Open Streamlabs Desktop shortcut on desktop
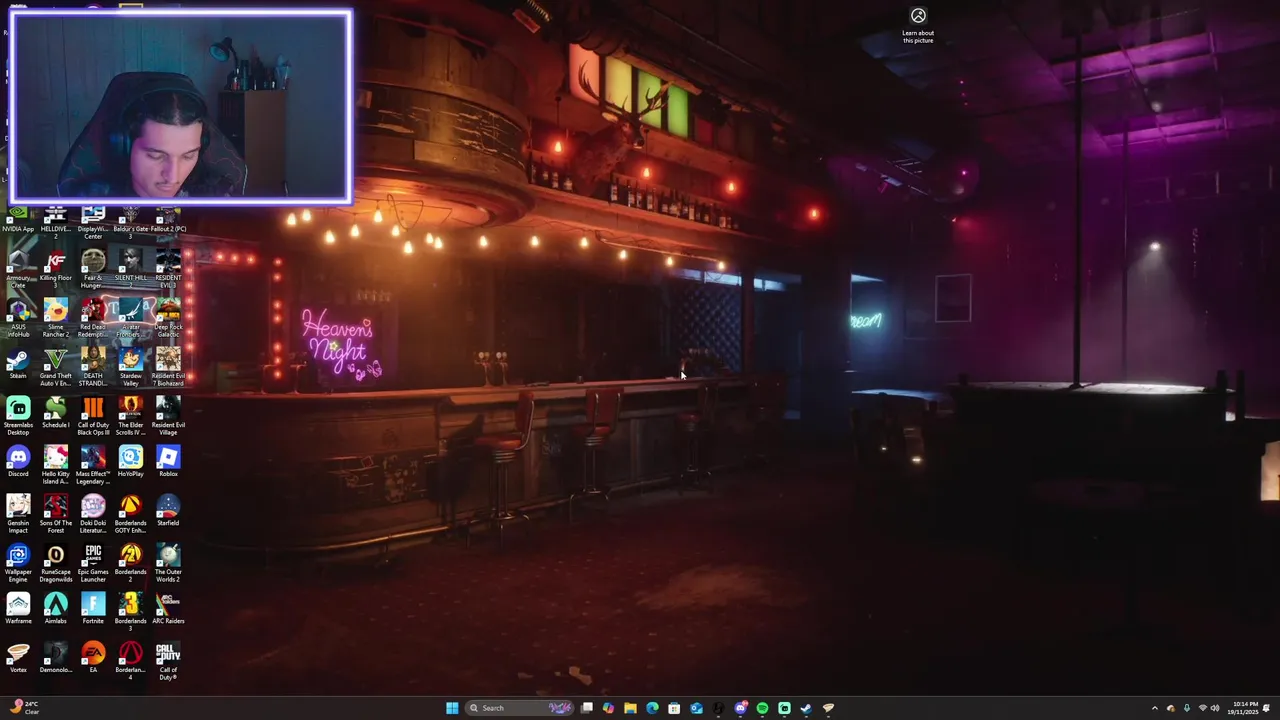Image resolution: width=1280 pixels, height=720 pixels. coord(18,416)
